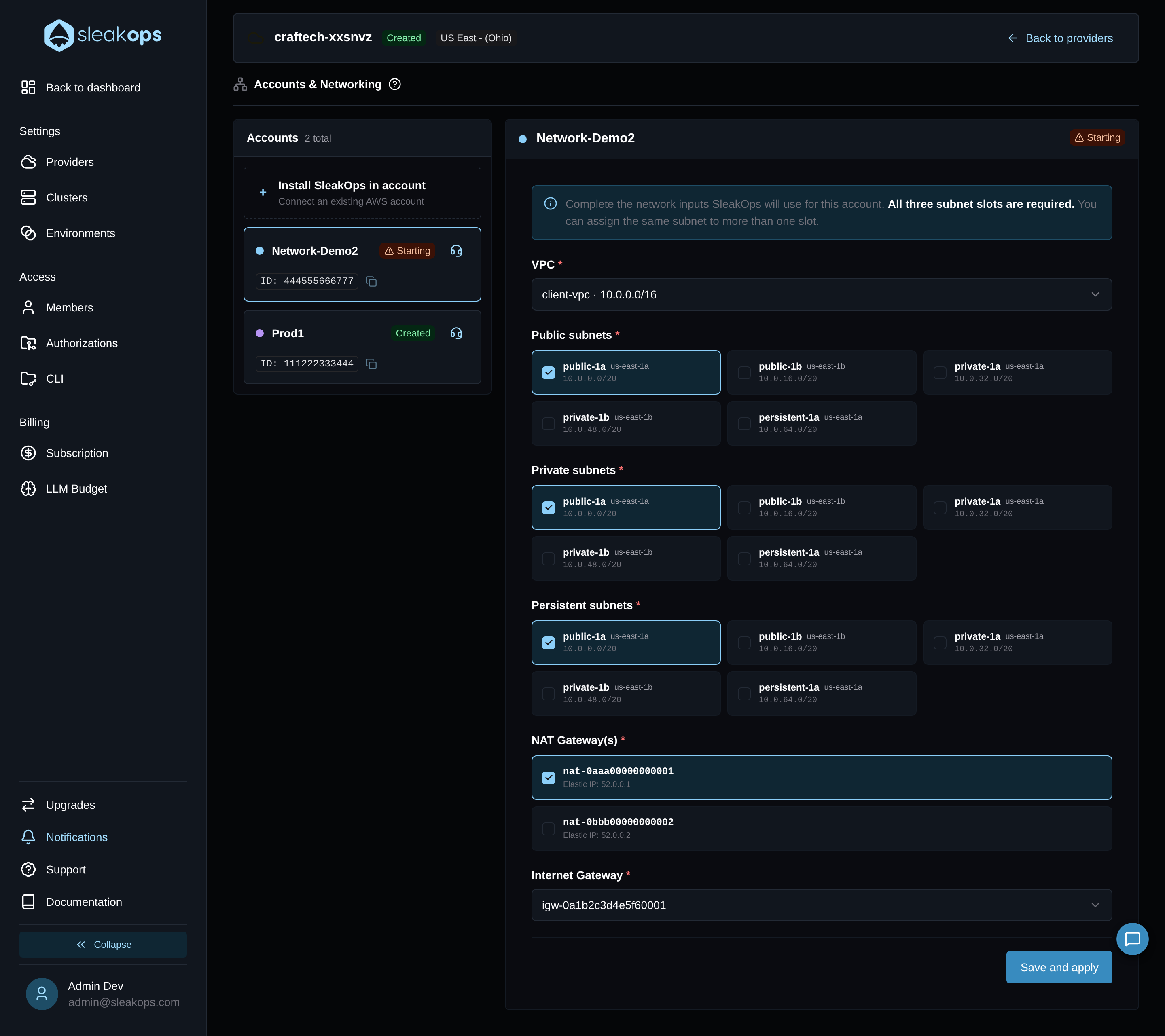Click the US East - (Ohio) region tag
Screen dimensions: 1165x1036
[x=476, y=38]
